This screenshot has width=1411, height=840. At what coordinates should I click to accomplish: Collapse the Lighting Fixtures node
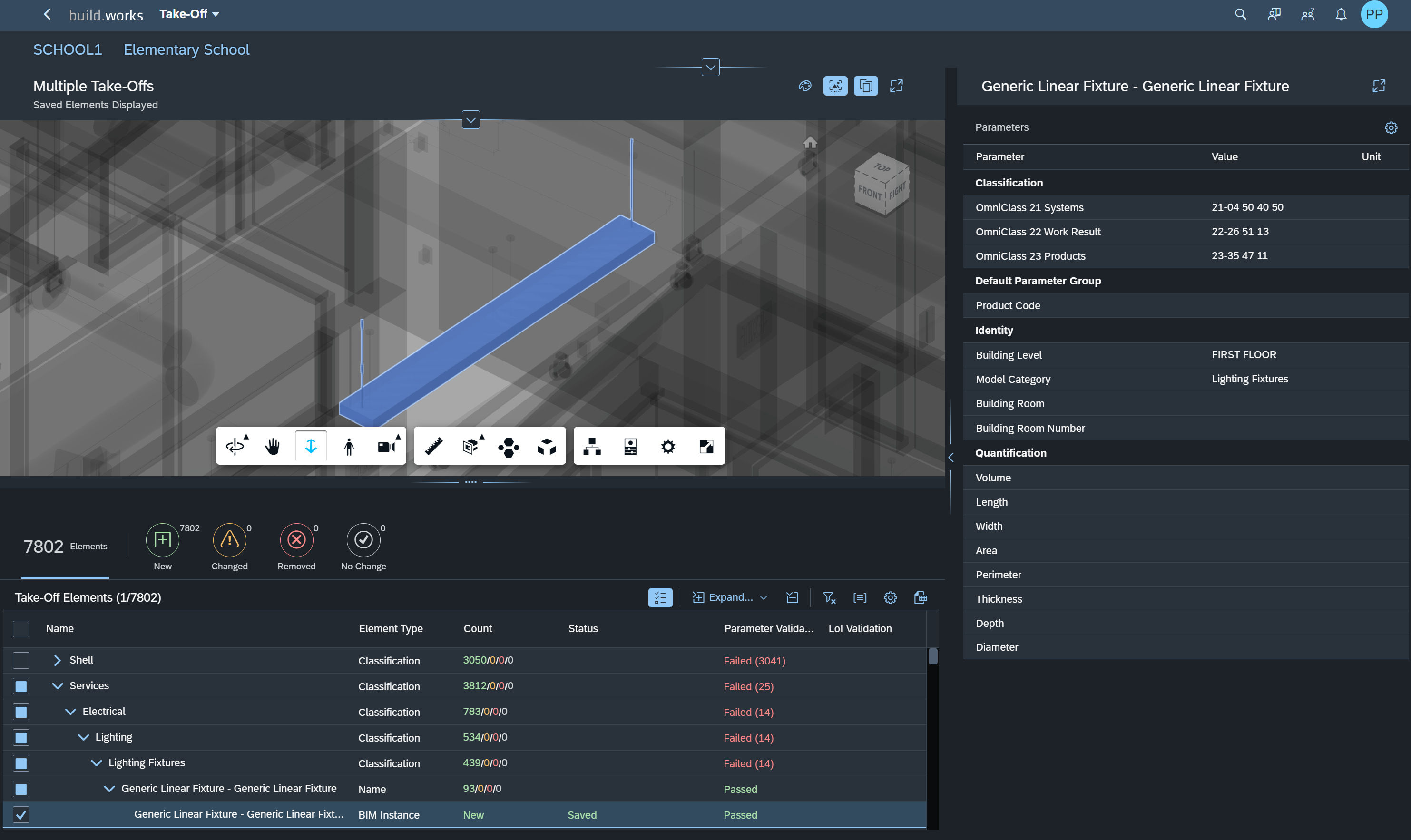96,762
